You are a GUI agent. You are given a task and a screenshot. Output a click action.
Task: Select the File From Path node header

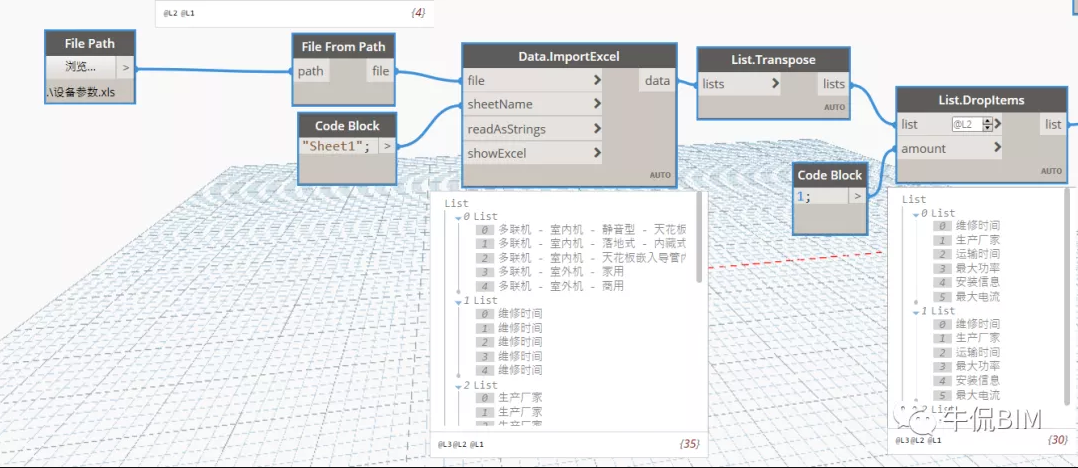(x=344, y=47)
